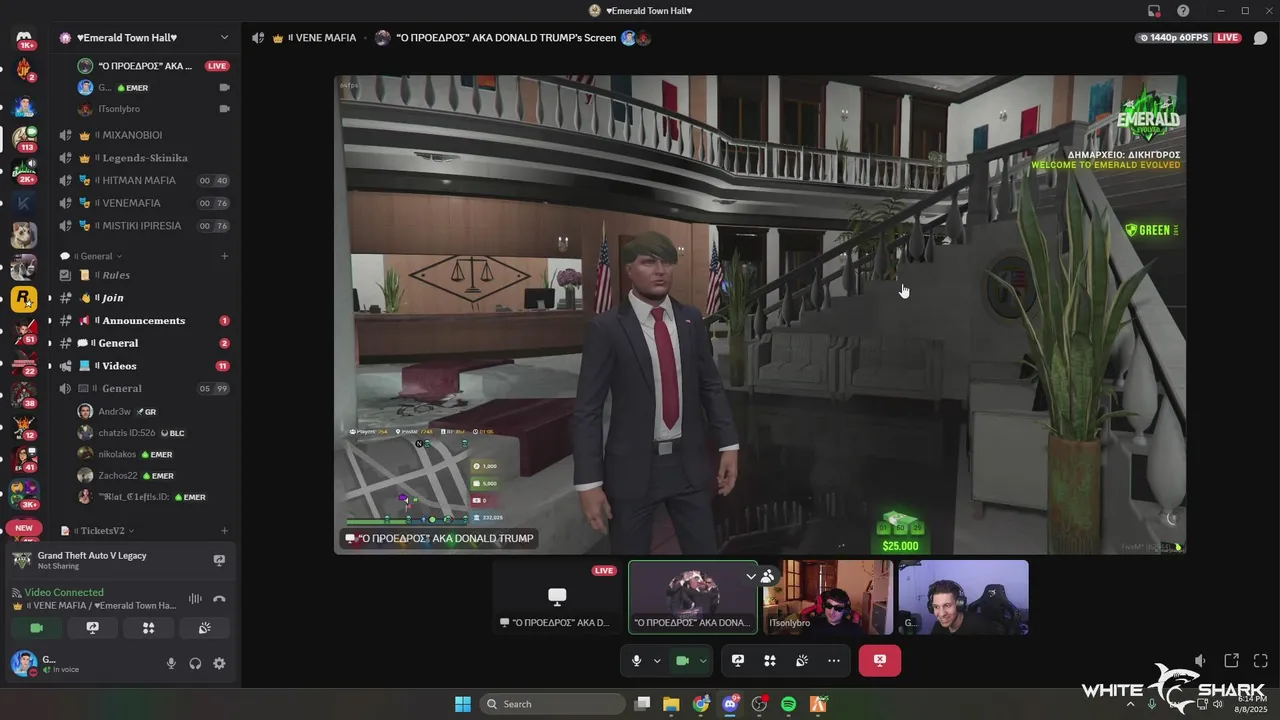Viewport: 1280px width, 720px height.
Task: Deafen using the headphones icon
Action: (x=195, y=663)
